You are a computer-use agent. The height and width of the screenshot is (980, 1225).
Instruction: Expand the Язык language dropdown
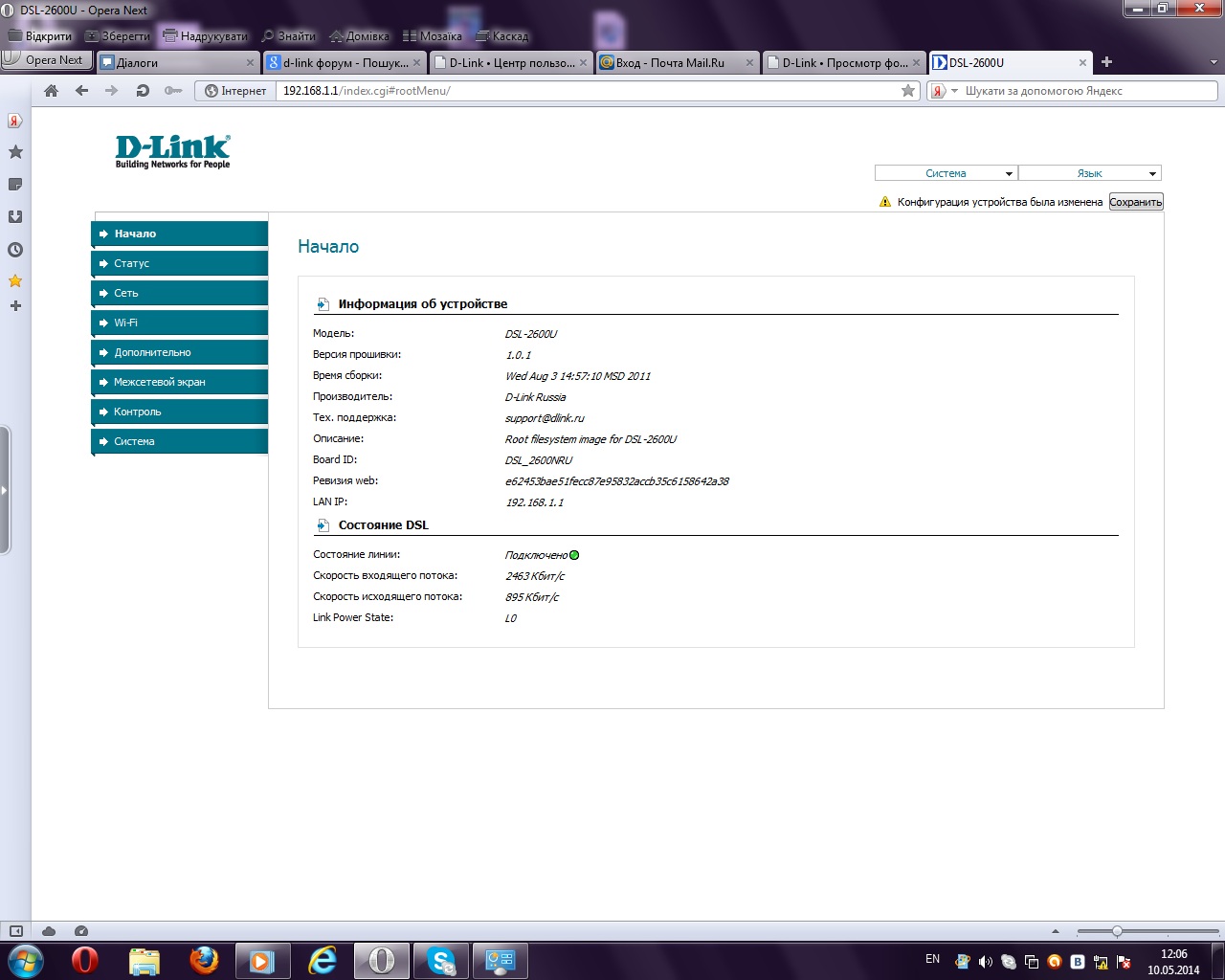1089,173
